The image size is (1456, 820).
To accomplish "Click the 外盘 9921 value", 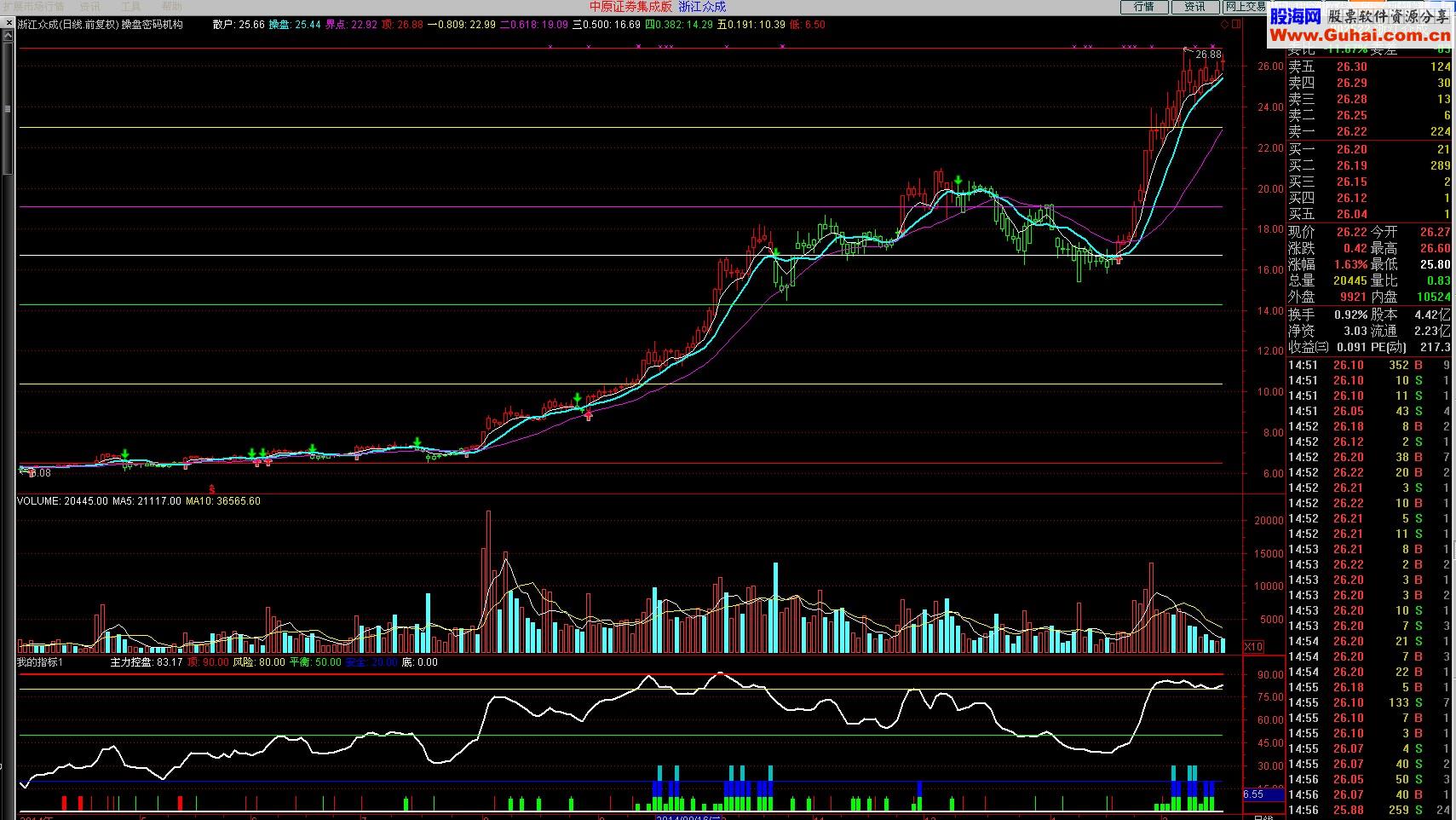I will tap(1353, 297).
